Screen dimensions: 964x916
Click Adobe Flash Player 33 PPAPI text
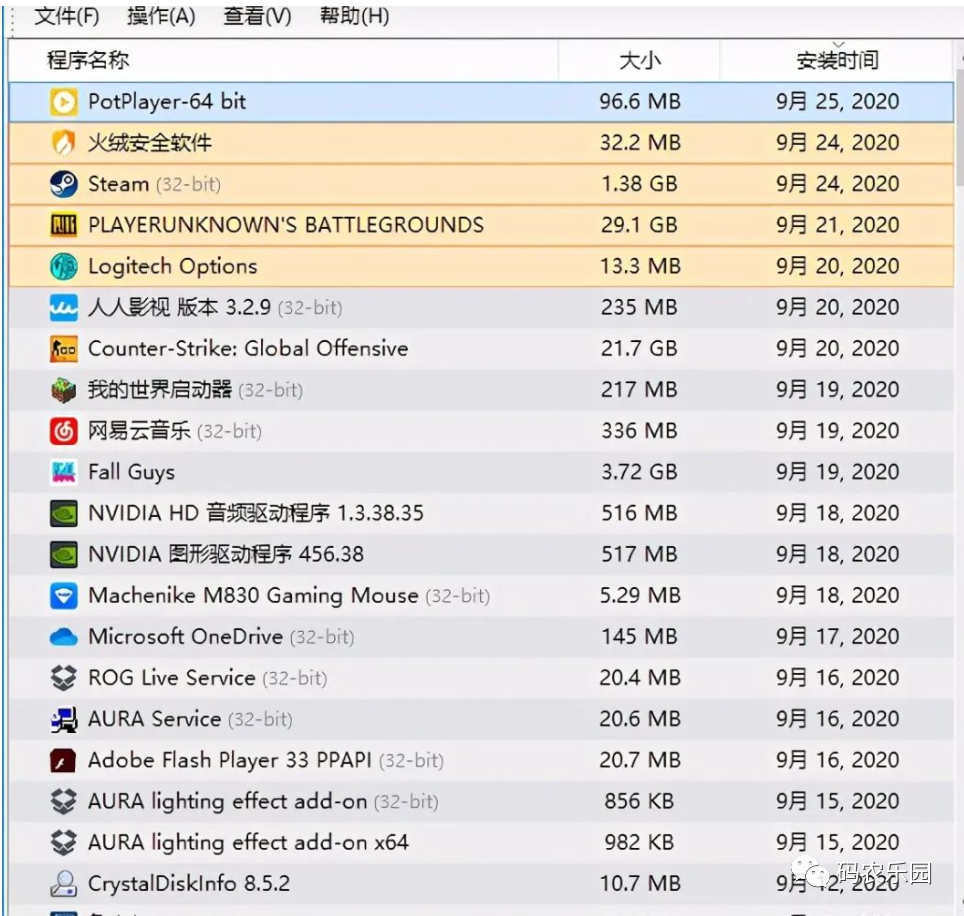[x=230, y=760]
